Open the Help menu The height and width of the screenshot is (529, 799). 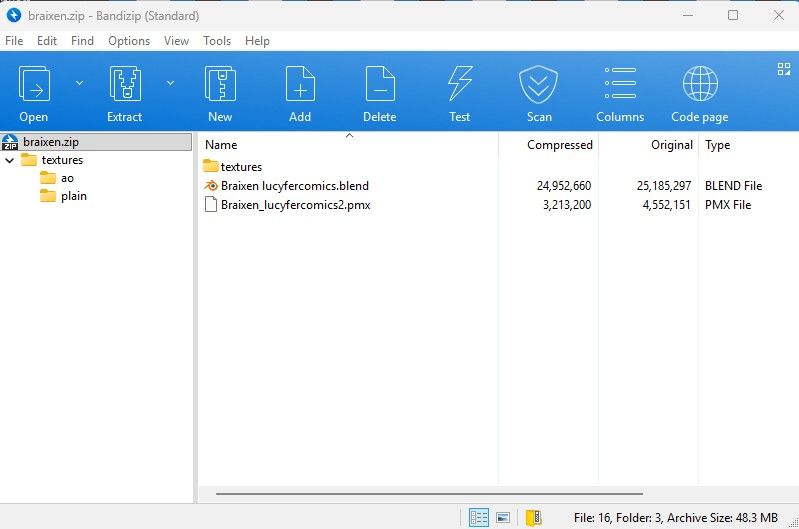pyautogui.click(x=257, y=41)
